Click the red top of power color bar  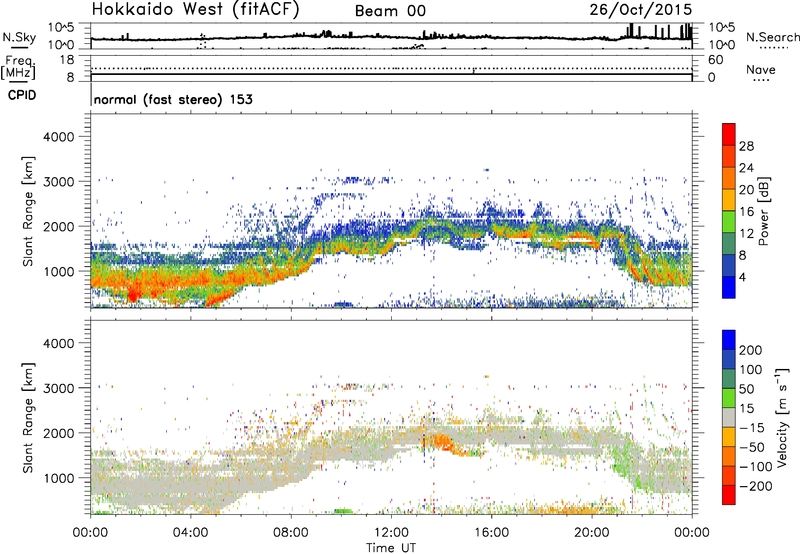729,134
